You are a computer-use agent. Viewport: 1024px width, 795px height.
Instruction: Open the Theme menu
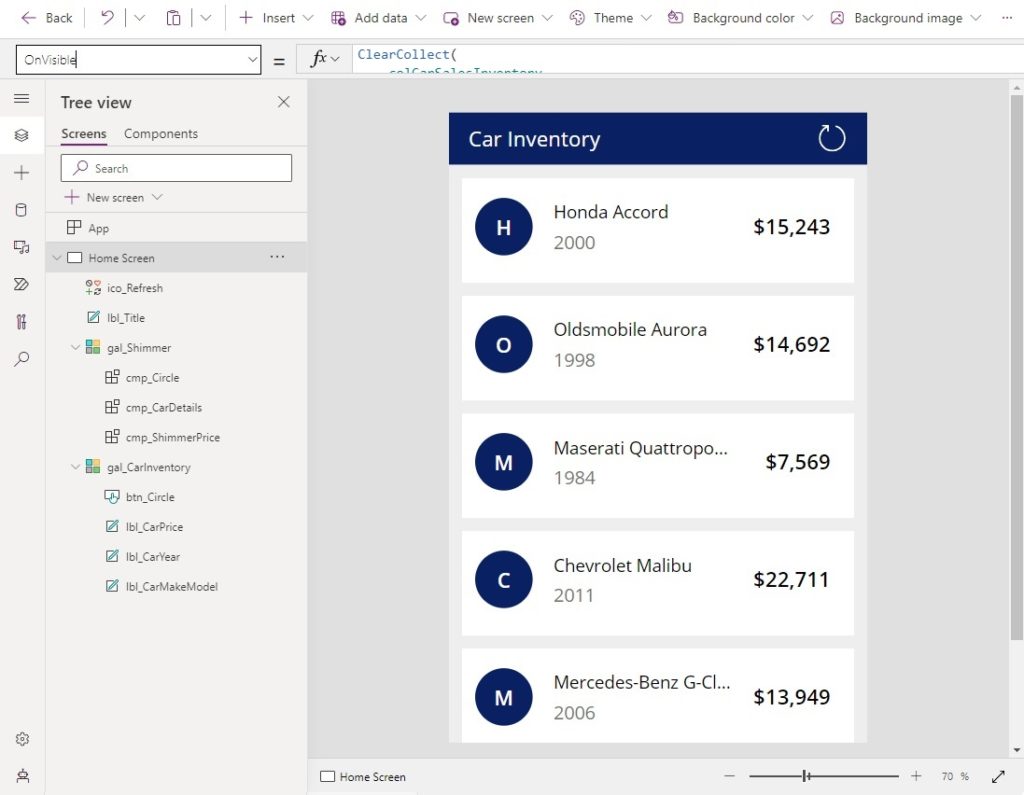pos(610,18)
